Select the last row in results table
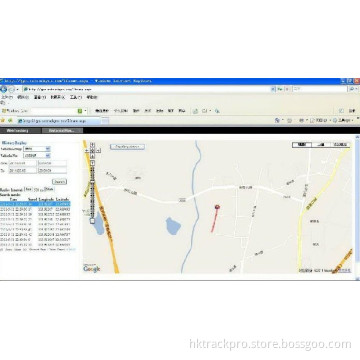 35,244
